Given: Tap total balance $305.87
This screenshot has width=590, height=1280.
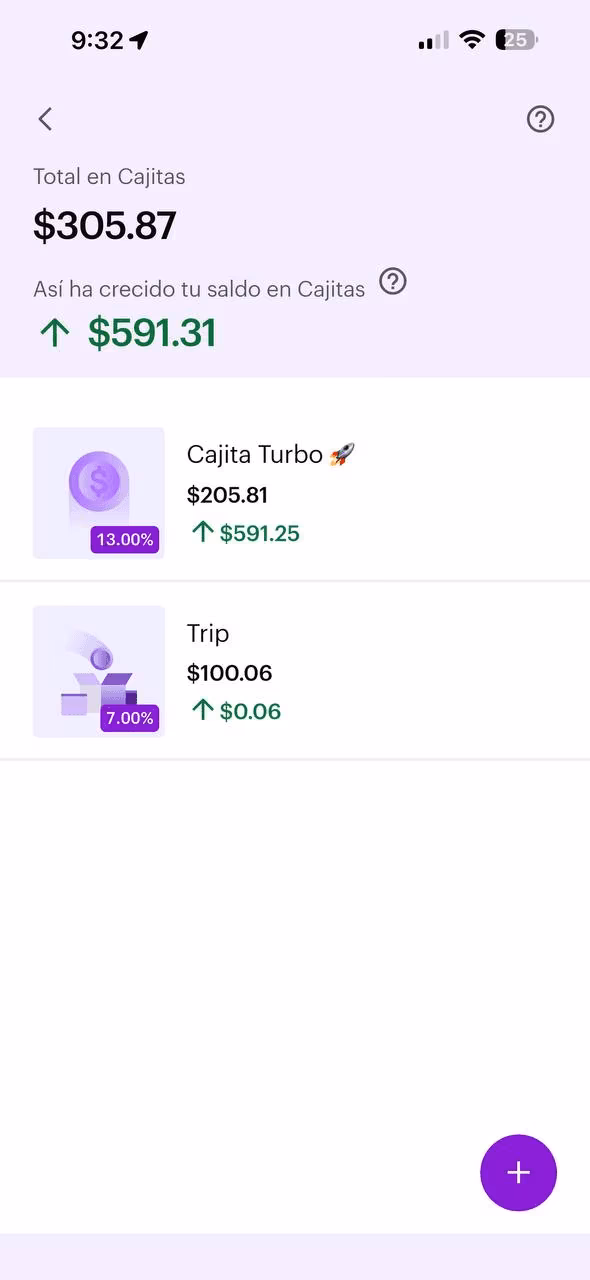Looking at the screenshot, I should 105,226.
